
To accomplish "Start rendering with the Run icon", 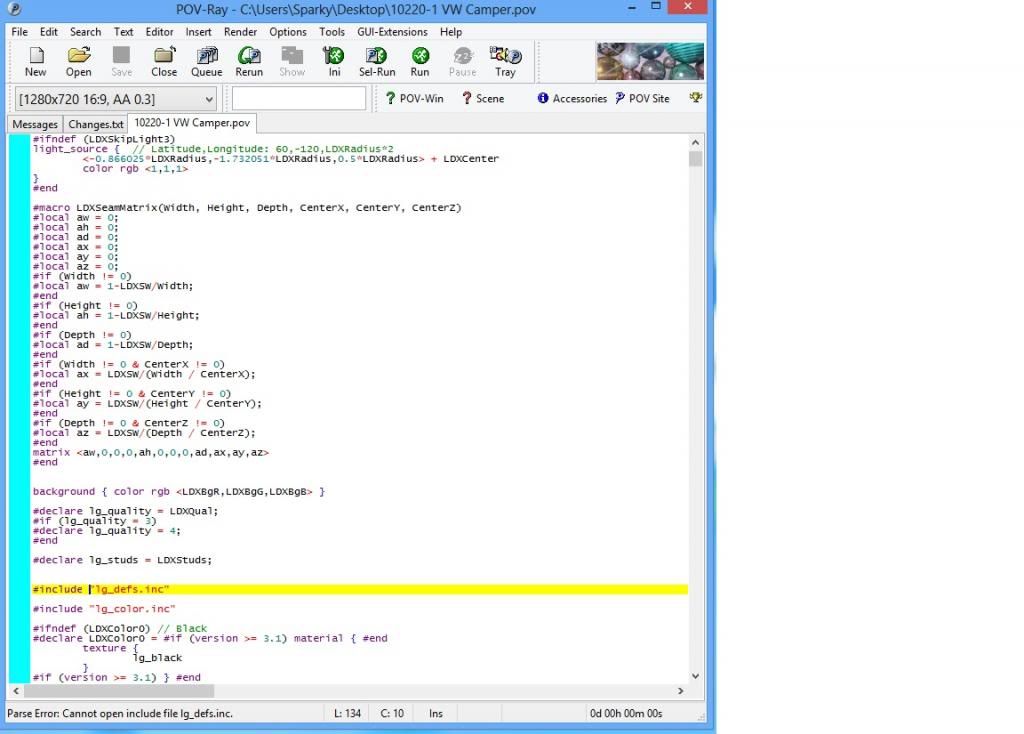I will (x=420, y=61).
